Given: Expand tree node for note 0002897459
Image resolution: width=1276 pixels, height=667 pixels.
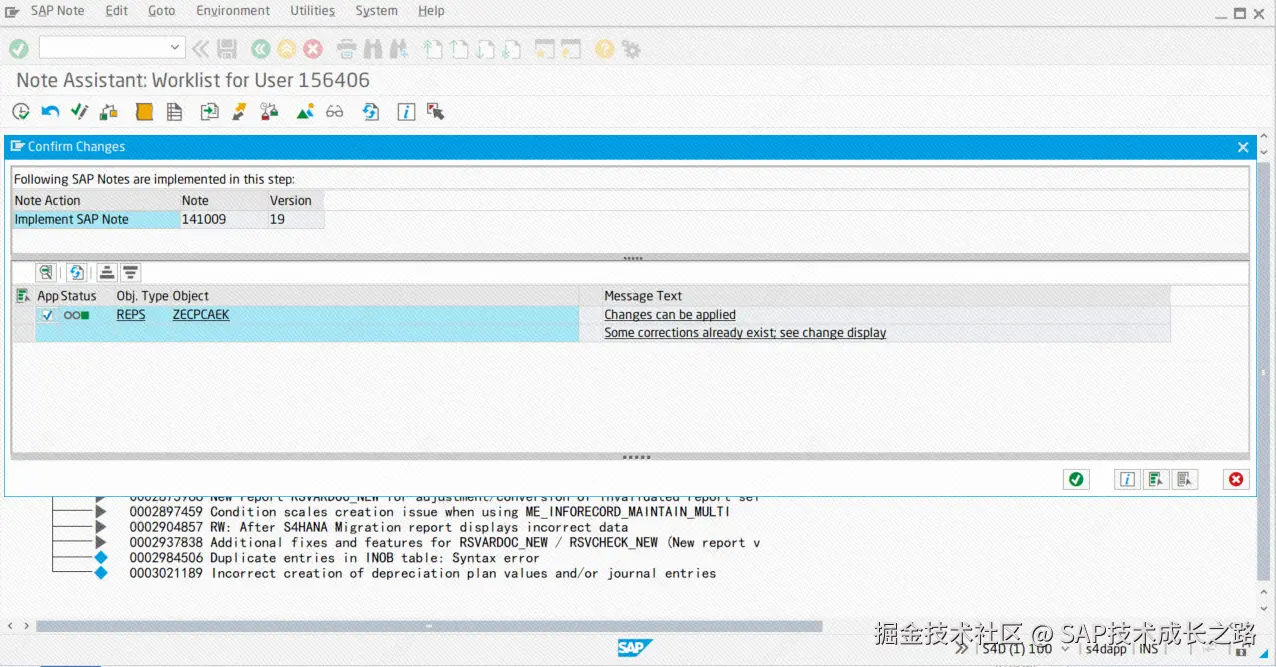Looking at the screenshot, I should tap(101, 512).
